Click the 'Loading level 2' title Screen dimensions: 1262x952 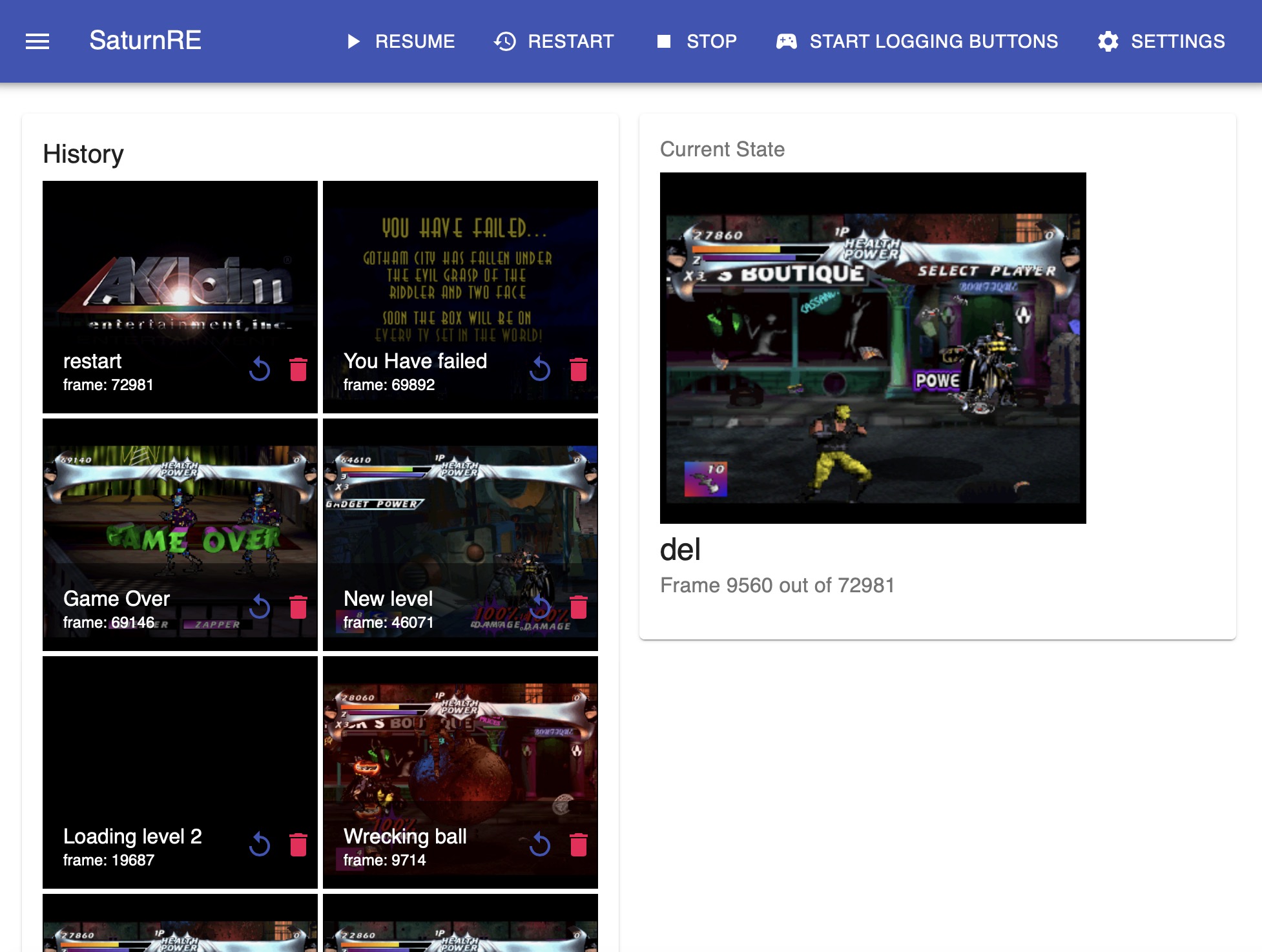point(132,836)
